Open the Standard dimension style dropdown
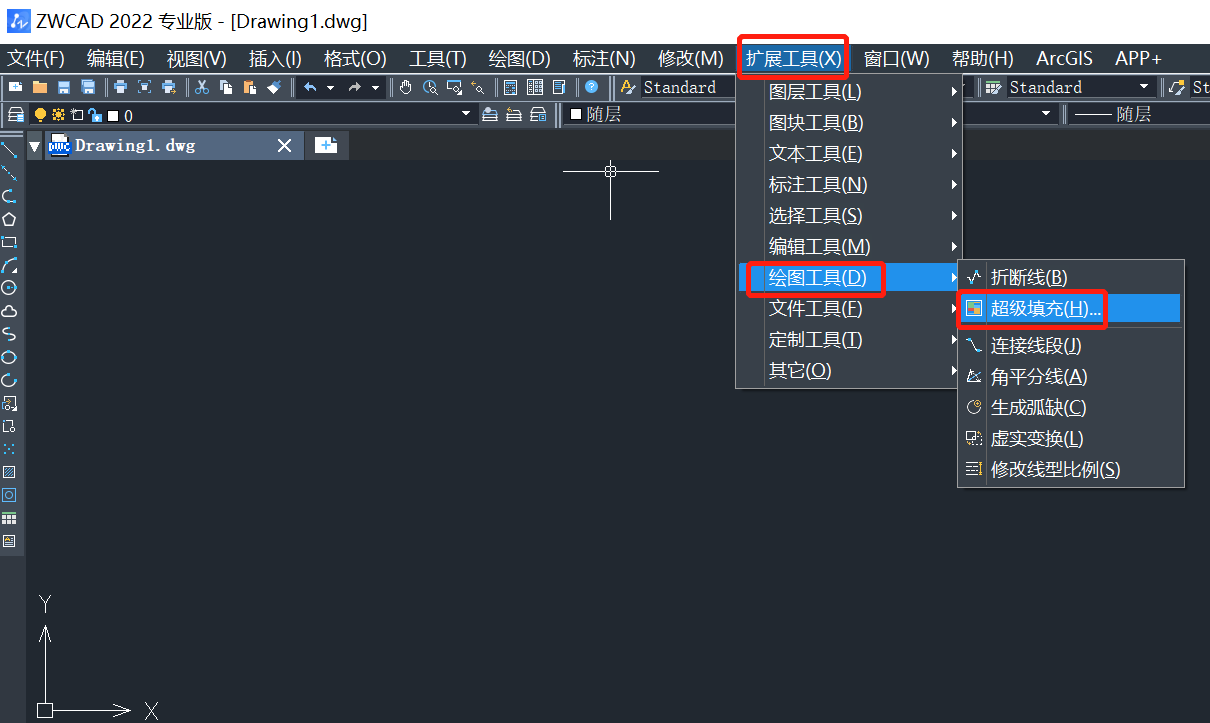The height and width of the screenshot is (723, 1210). coord(1145,87)
